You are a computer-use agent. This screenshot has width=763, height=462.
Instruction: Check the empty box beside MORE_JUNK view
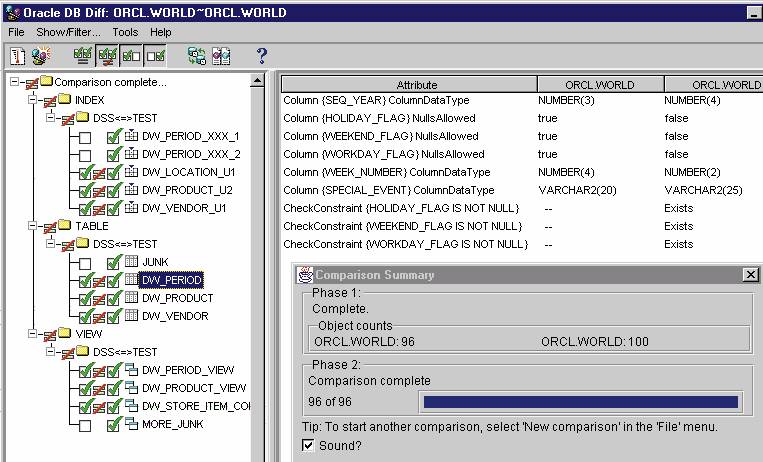pyautogui.click(x=85, y=425)
